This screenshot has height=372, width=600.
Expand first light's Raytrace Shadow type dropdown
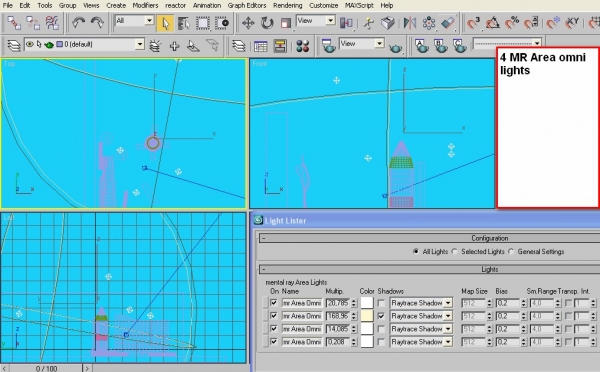(x=448, y=303)
